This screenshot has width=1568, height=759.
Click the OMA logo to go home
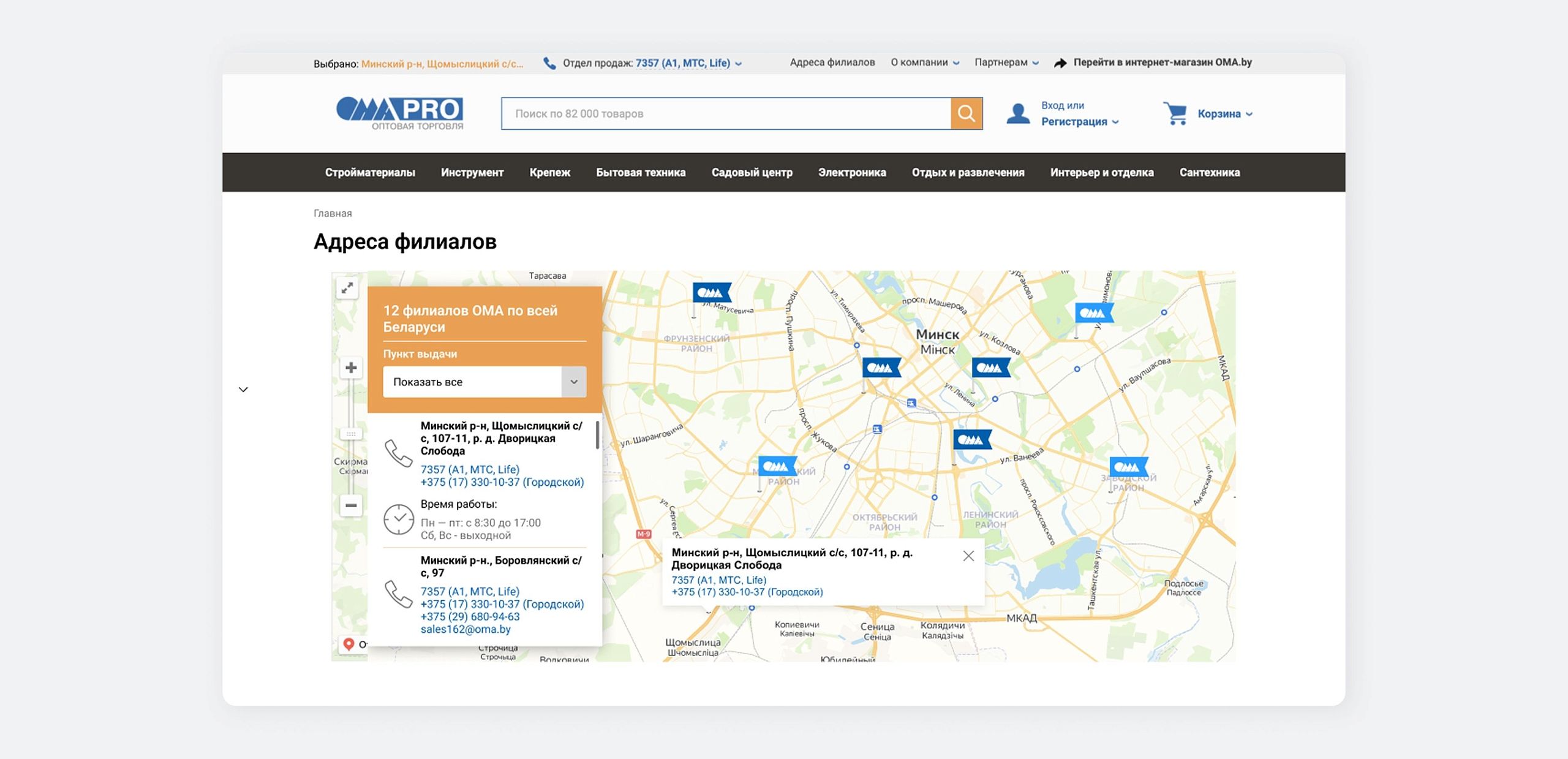399,113
